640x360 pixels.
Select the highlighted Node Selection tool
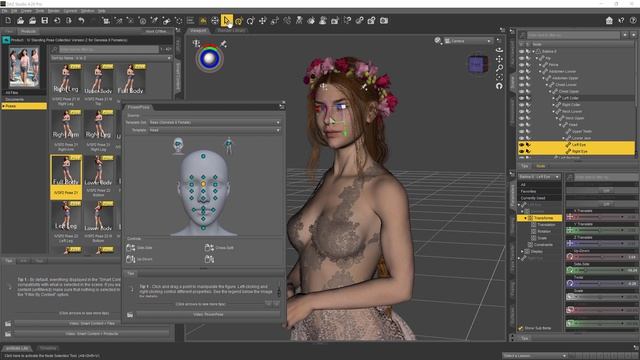click(227, 20)
